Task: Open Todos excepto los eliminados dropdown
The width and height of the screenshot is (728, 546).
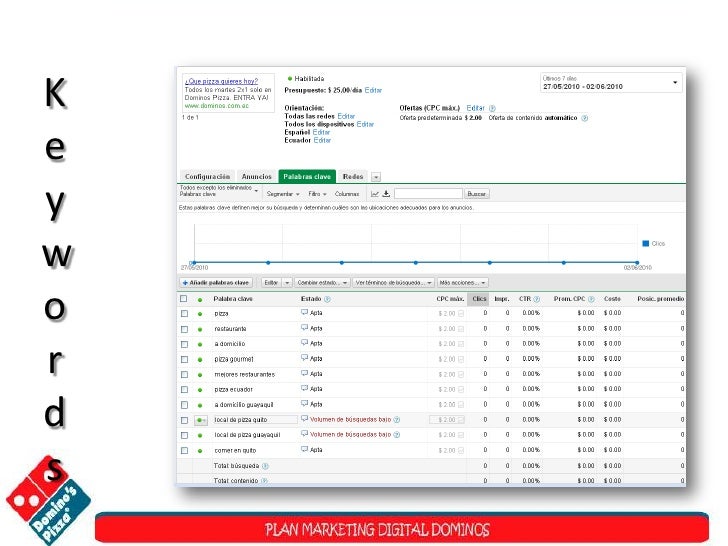Action: coord(219,191)
